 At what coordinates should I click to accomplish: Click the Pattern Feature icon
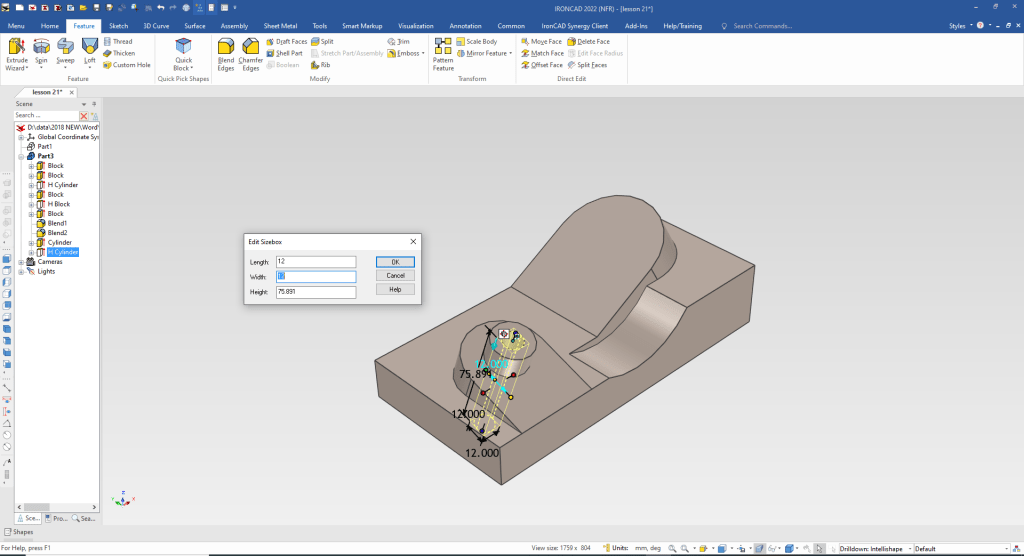(443, 47)
